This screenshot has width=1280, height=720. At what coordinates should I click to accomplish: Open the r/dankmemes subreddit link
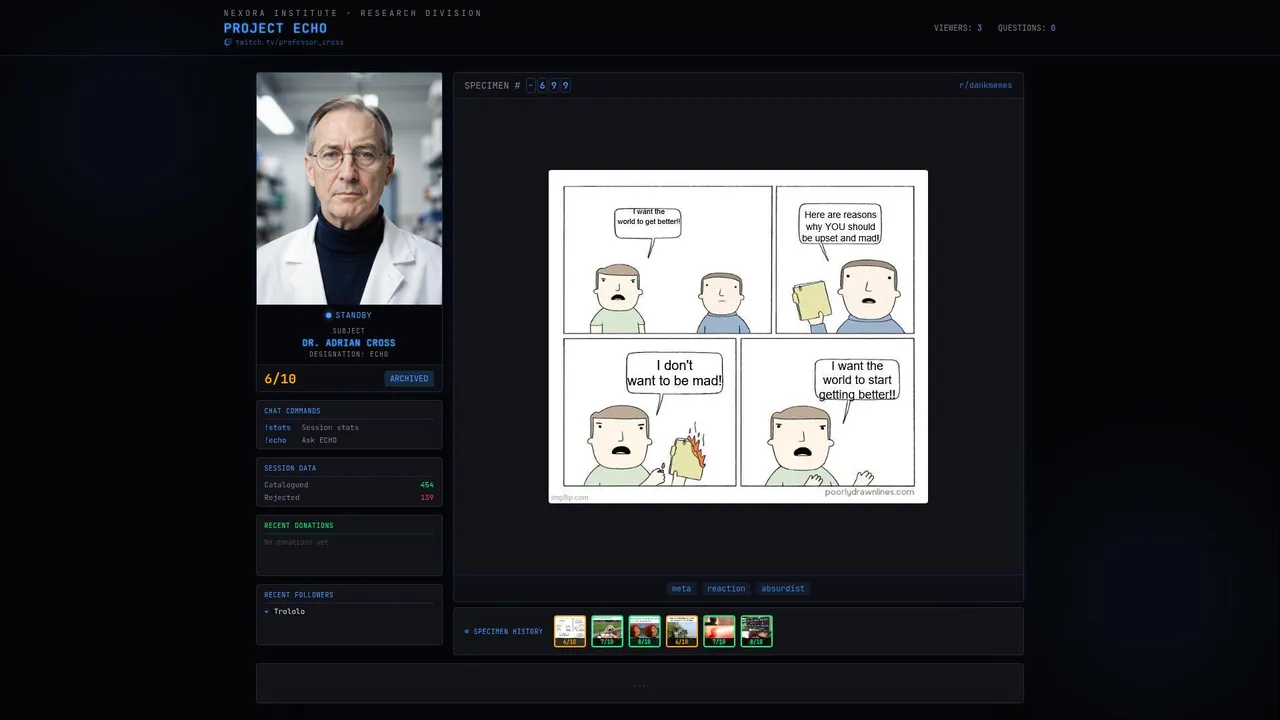(985, 85)
